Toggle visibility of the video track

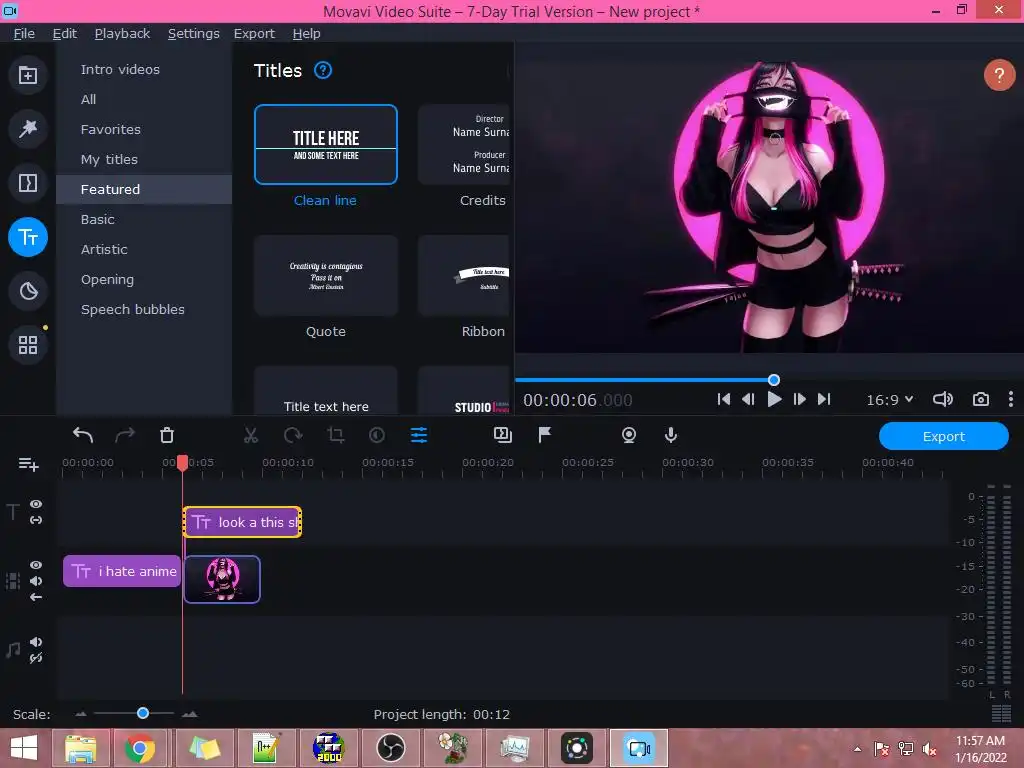36,565
